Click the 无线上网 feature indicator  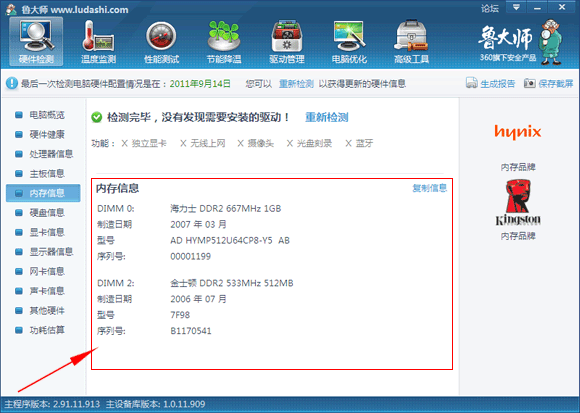click(203, 143)
